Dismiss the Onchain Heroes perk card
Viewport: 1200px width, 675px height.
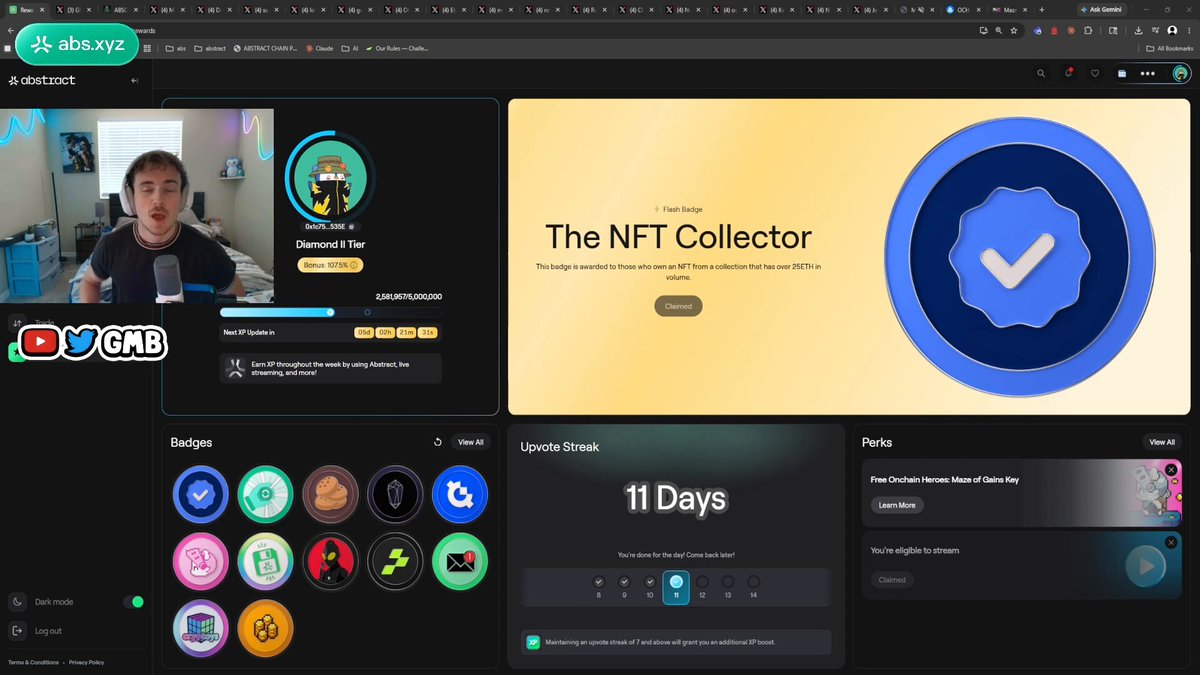tap(1171, 469)
